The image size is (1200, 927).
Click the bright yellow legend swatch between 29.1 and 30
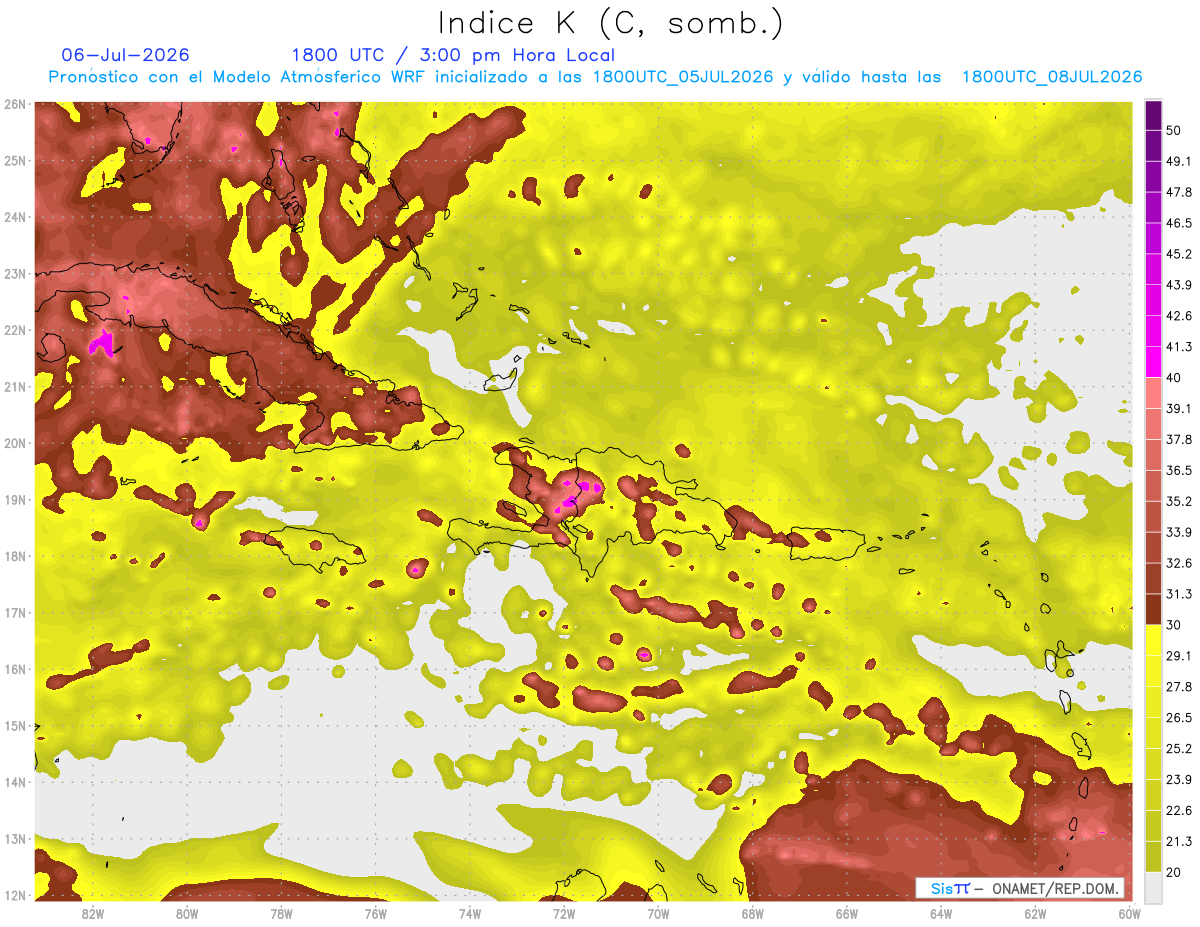(1153, 640)
